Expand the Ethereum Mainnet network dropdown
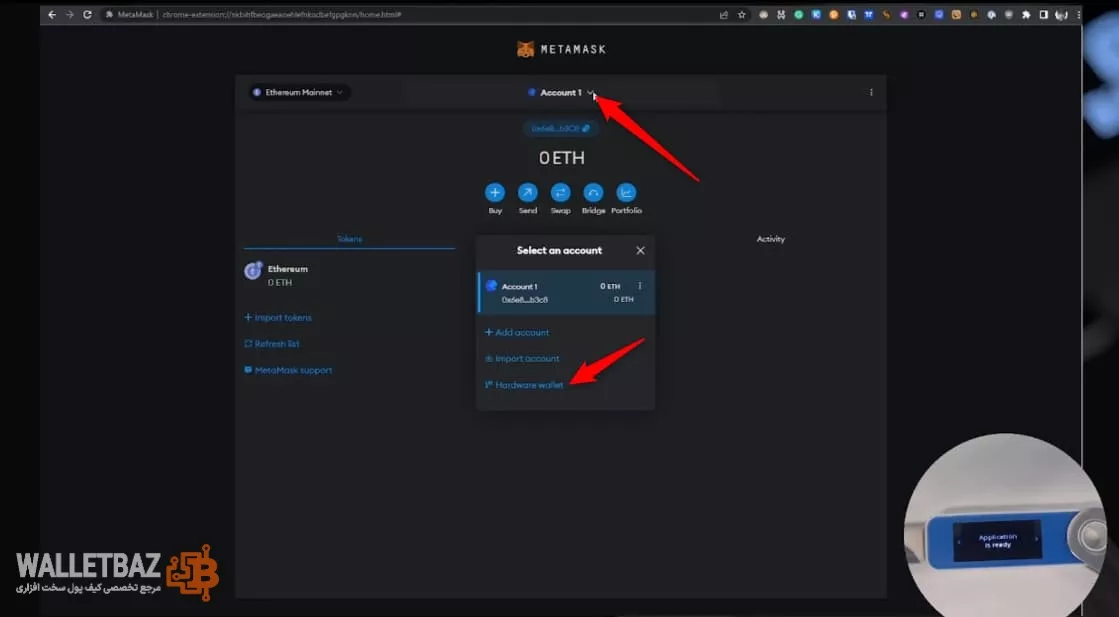The height and width of the screenshot is (617, 1119). coord(298,92)
